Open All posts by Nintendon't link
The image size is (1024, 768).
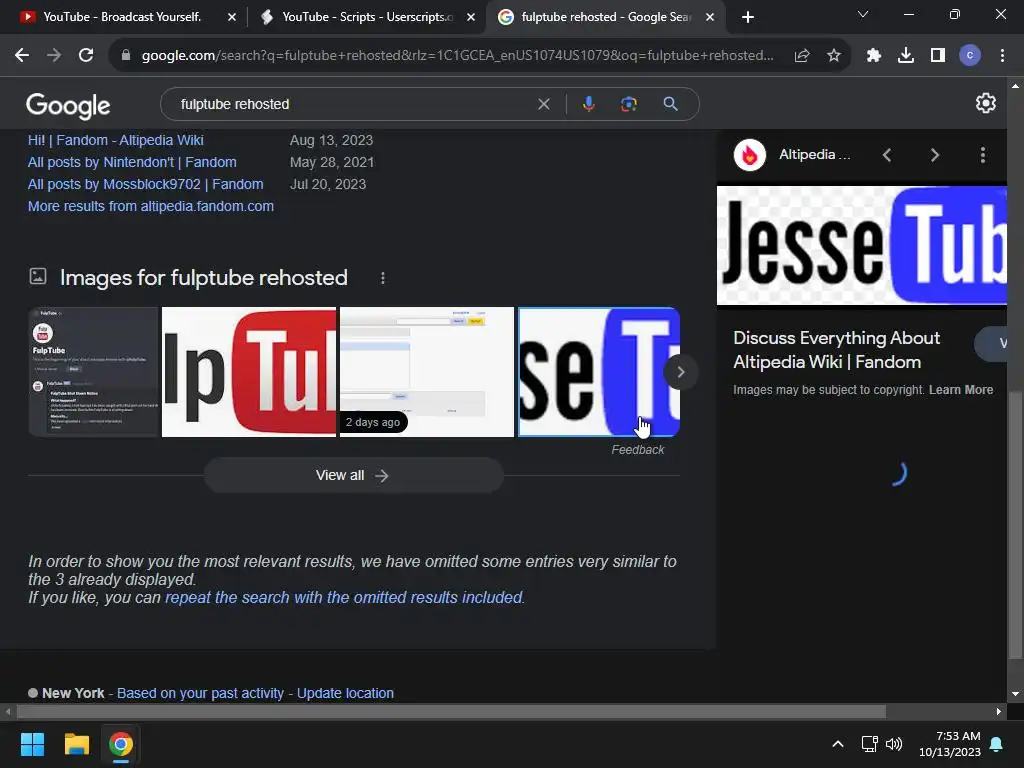132,162
